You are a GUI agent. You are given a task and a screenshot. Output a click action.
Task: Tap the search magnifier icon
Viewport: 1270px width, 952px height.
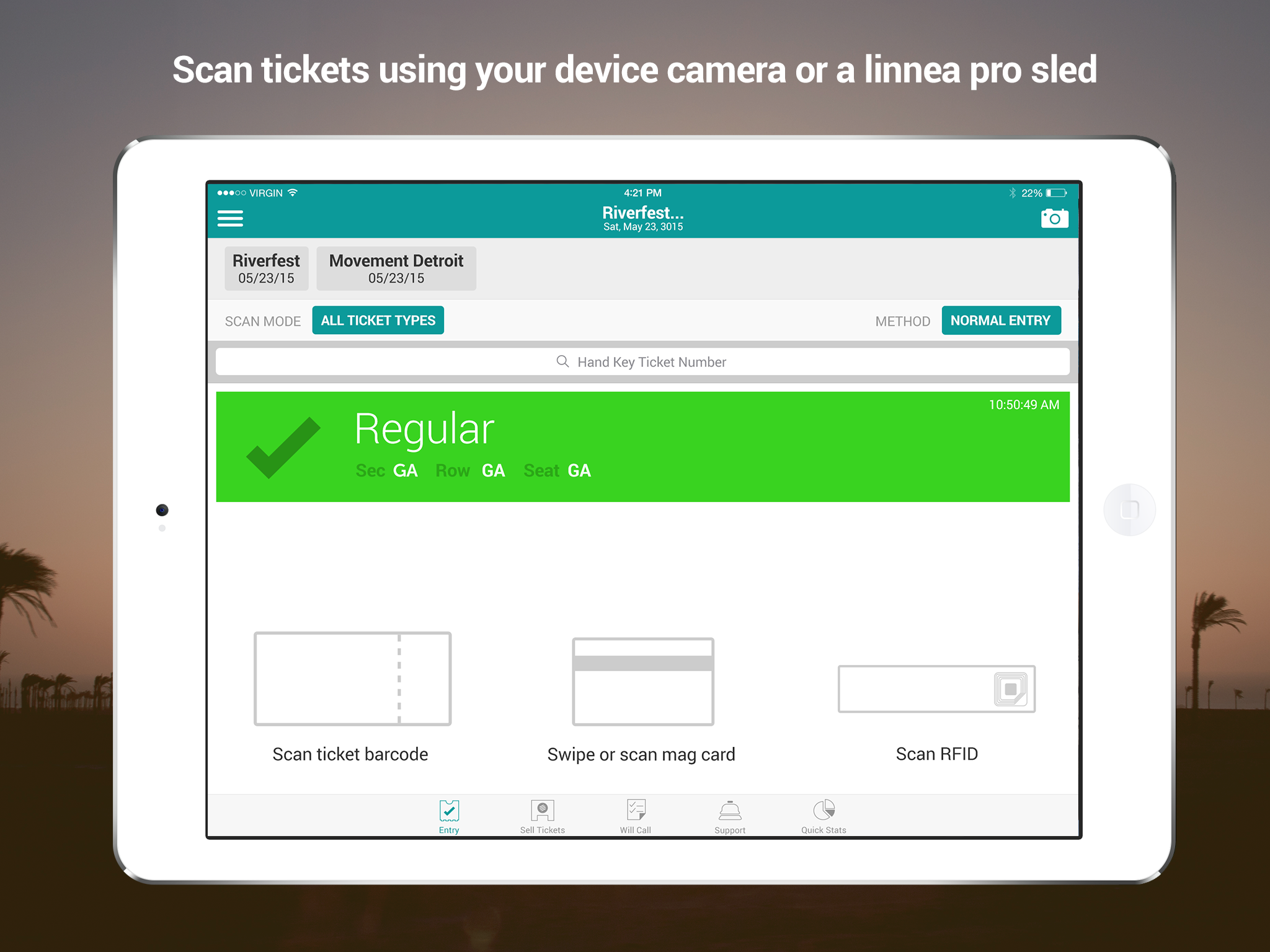(562, 361)
